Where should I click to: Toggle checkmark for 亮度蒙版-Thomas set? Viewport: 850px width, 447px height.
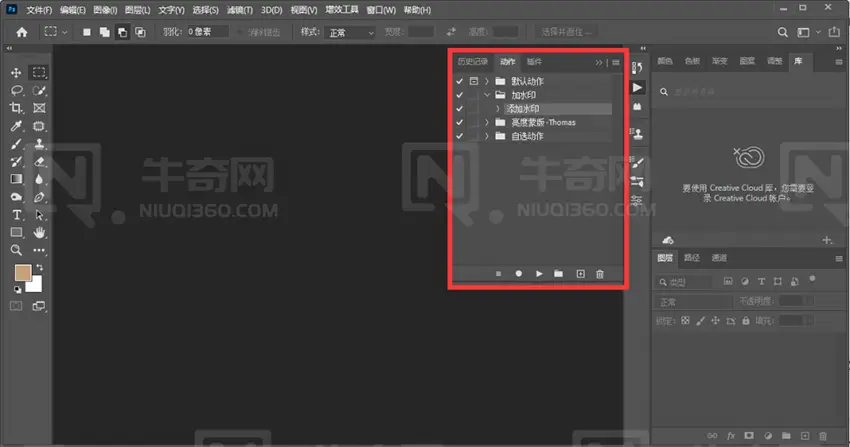pyautogui.click(x=460, y=122)
